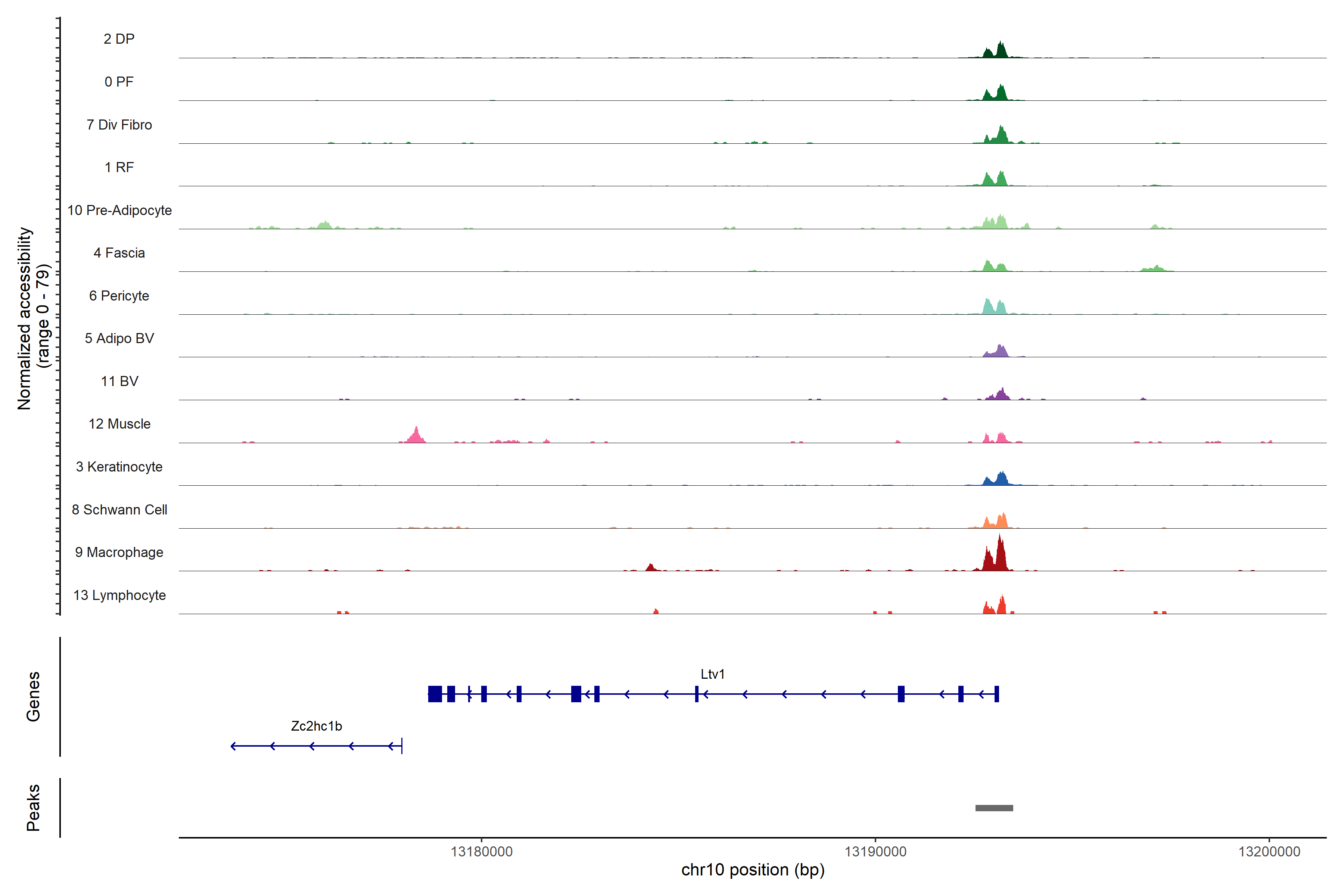Click the pink Muscle peak near Zc2hc1b
Screen dimensions: 1344x896
416,435
